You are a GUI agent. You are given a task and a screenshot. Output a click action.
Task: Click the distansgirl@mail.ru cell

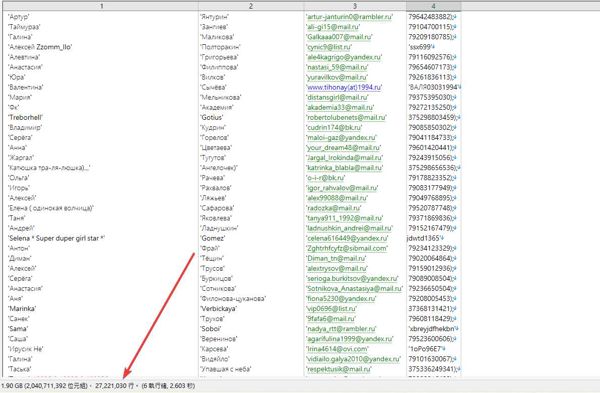(x=337, y=98)
